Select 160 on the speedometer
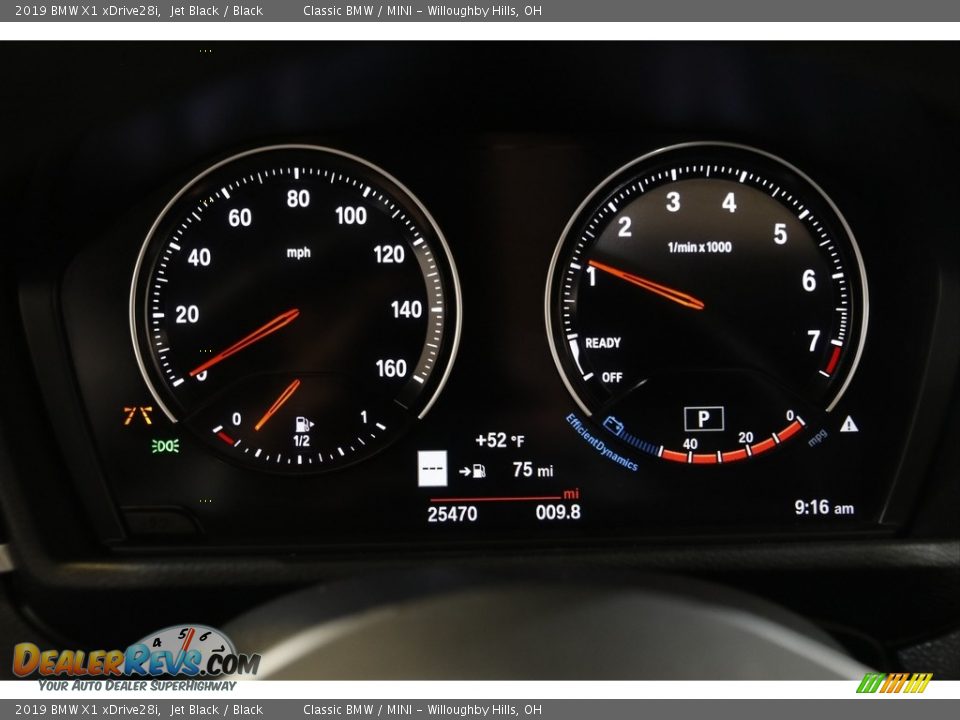Viewport: 960px width, 720px height. 391,368
